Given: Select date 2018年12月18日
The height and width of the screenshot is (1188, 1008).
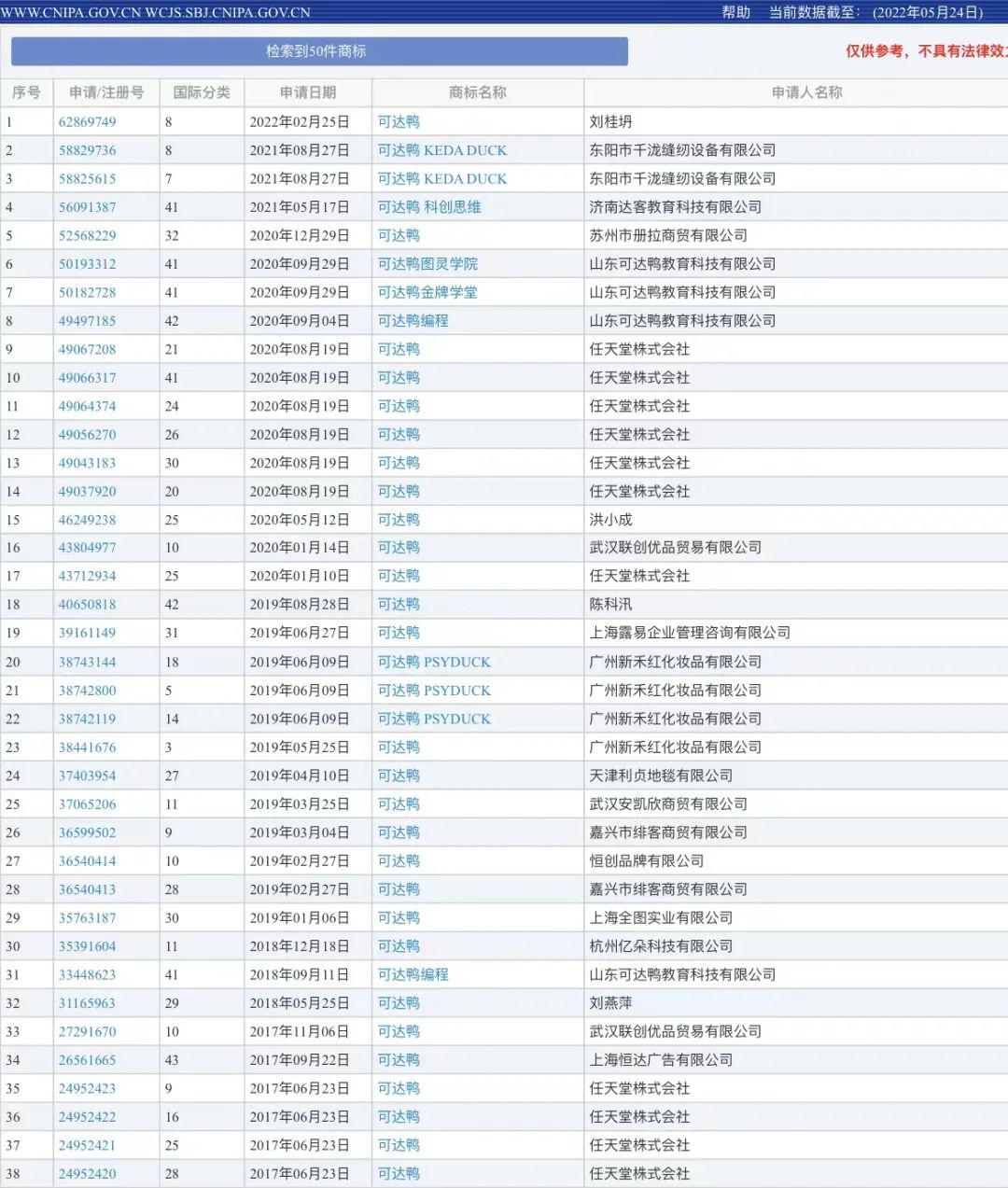Looking at the screenshot, I should [x=300, y=946].
